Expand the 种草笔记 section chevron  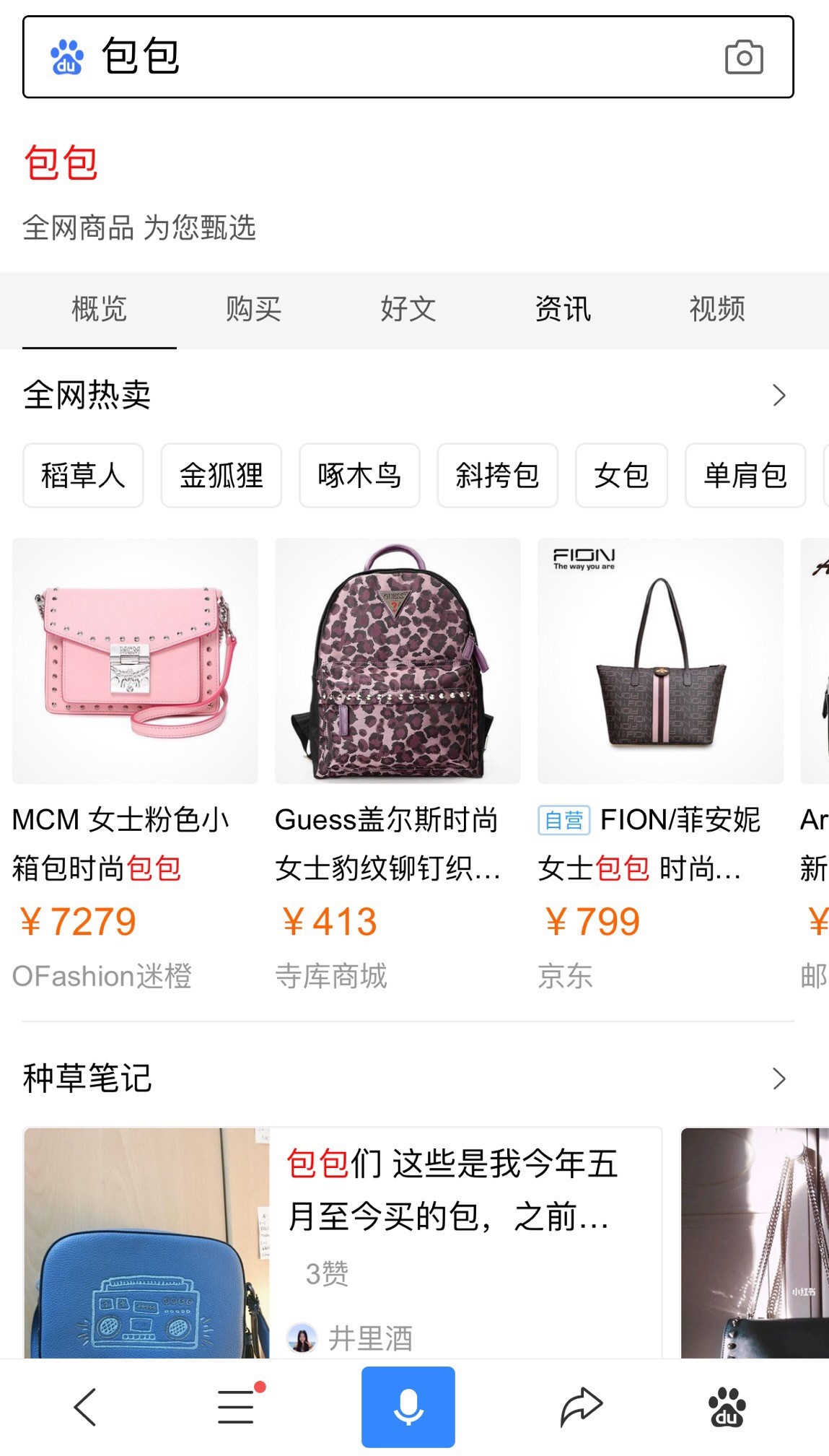pyautogui.click(x=779, y=1078)
